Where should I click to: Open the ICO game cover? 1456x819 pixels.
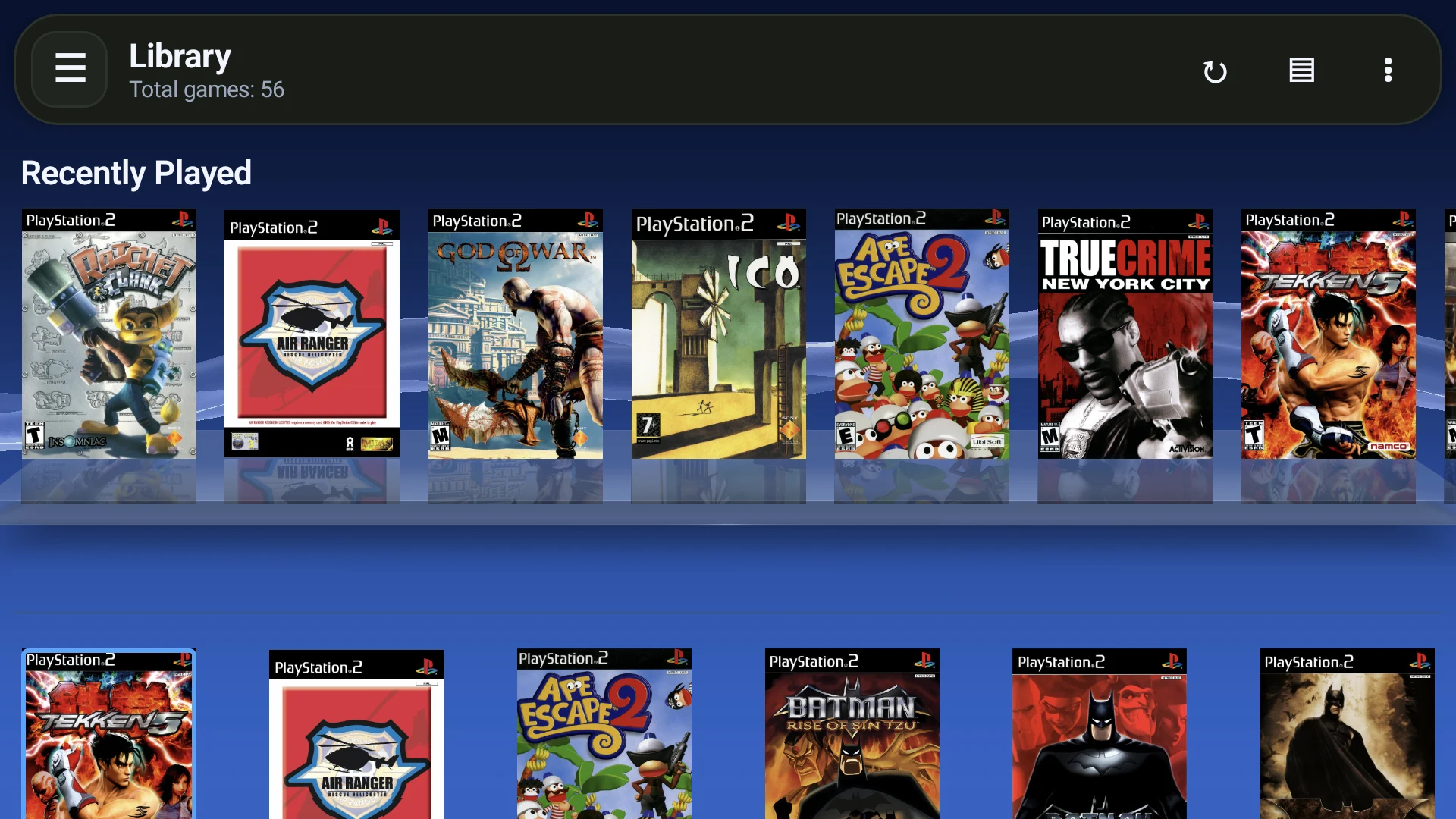719,334
